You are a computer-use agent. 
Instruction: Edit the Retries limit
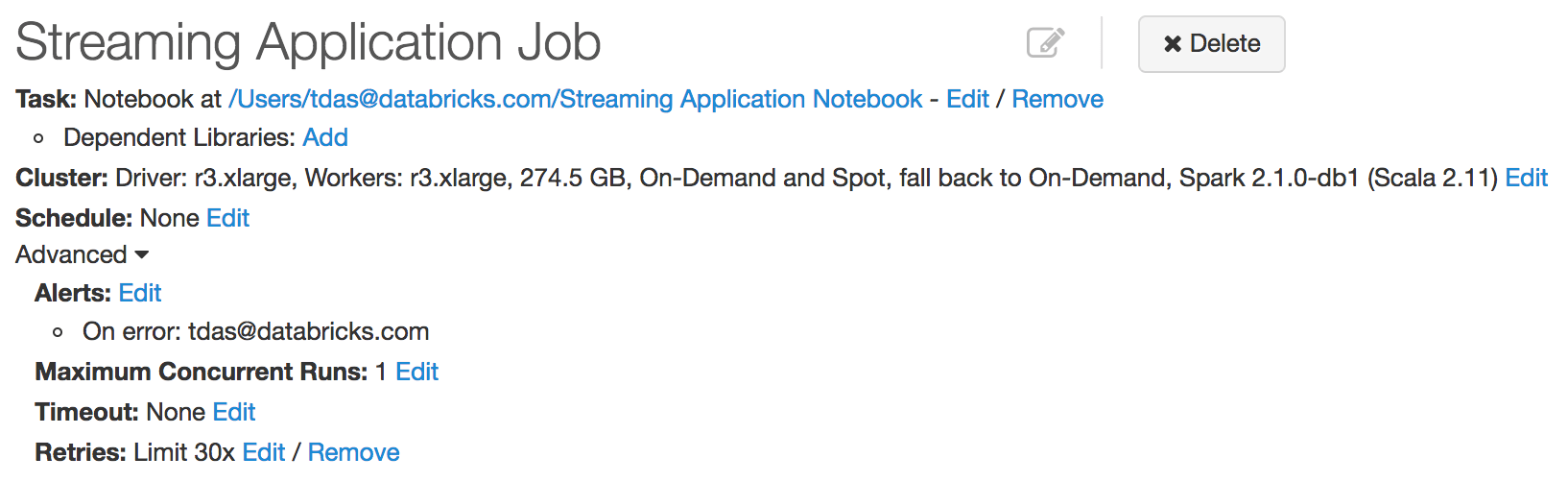264,452
